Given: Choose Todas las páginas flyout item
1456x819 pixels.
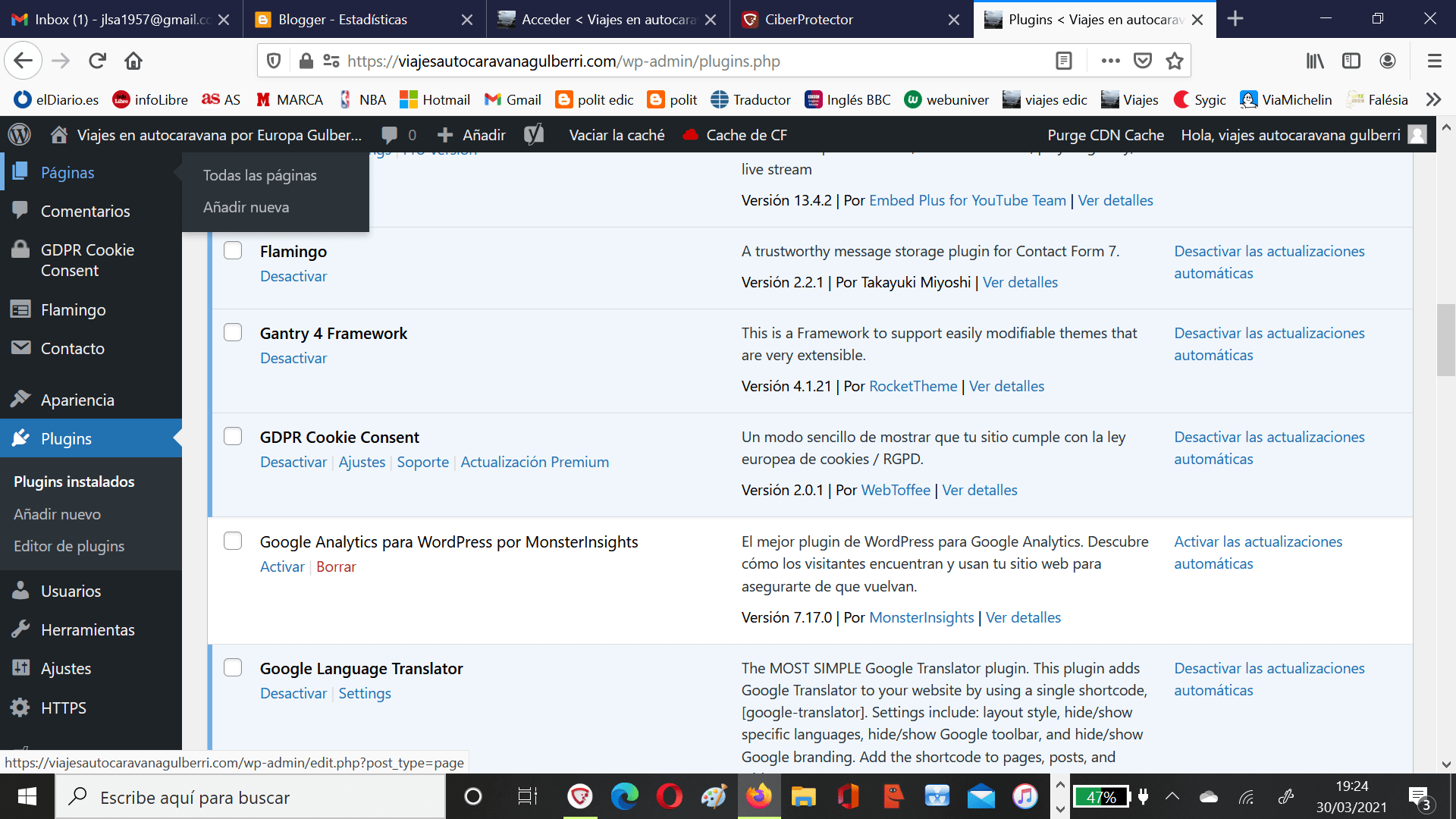Looking at the screenshot, I should coord(260,175).
